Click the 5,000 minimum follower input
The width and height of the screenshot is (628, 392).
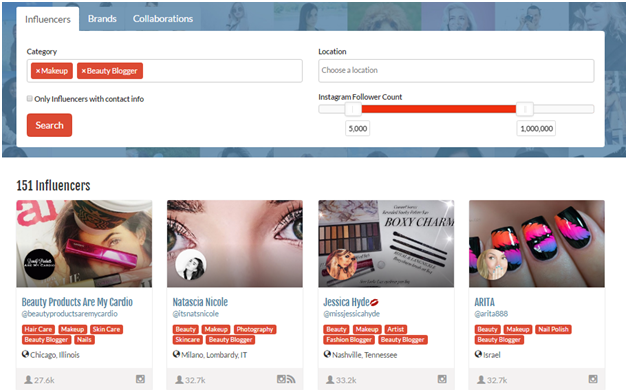point(357,129)
